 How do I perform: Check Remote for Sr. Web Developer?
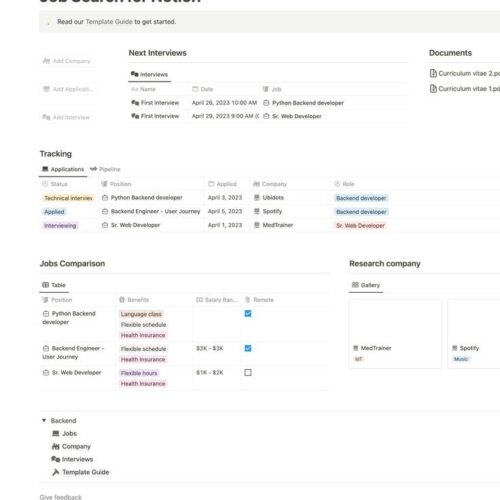click(248, 372)
